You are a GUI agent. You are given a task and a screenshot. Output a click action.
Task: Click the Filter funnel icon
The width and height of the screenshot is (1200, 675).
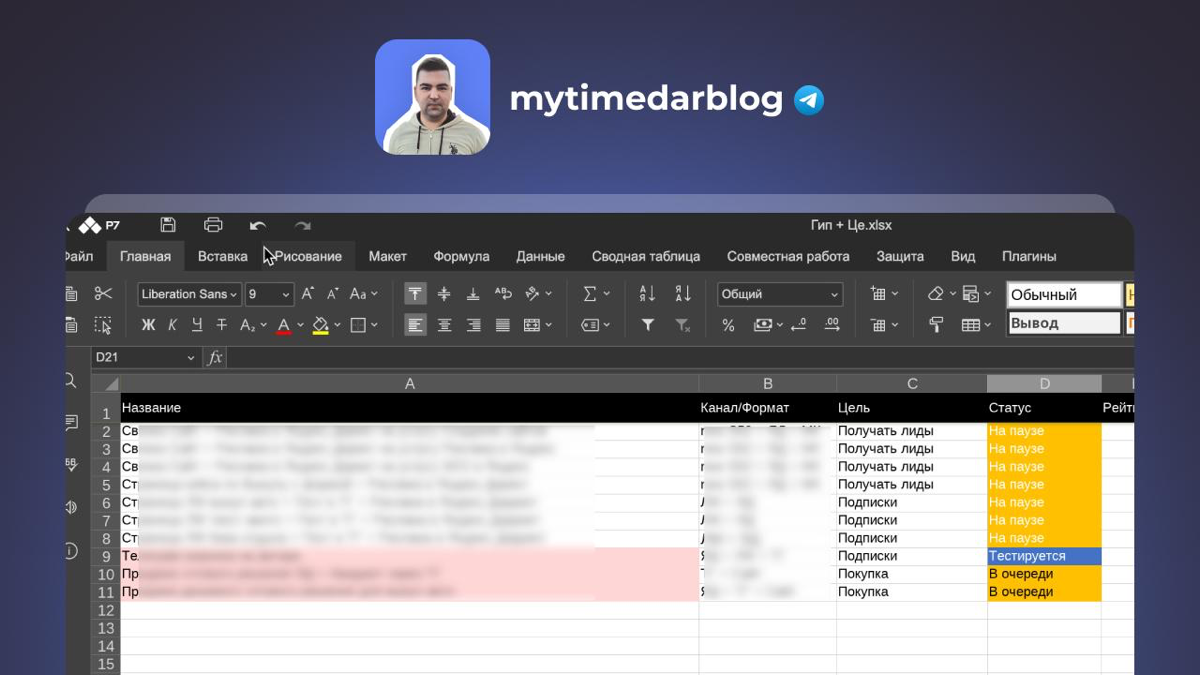coord(647,325)
